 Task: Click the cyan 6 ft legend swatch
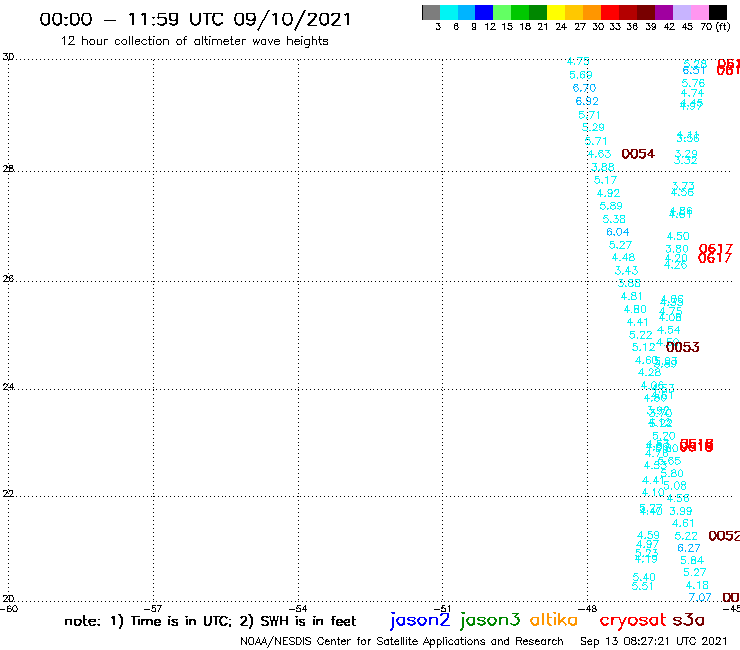449,12
